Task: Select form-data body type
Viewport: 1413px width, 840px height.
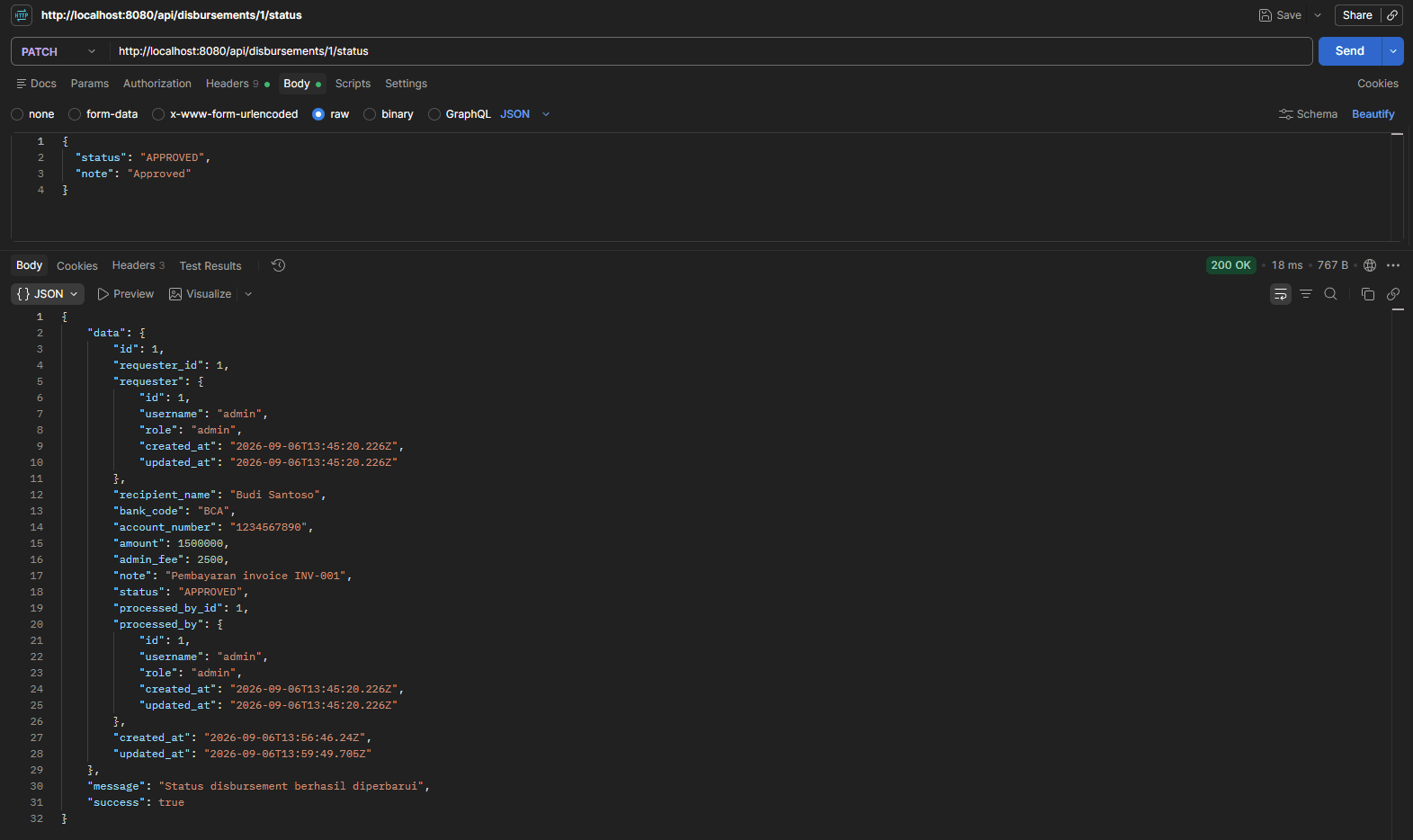Action: [x=103, y=114]
